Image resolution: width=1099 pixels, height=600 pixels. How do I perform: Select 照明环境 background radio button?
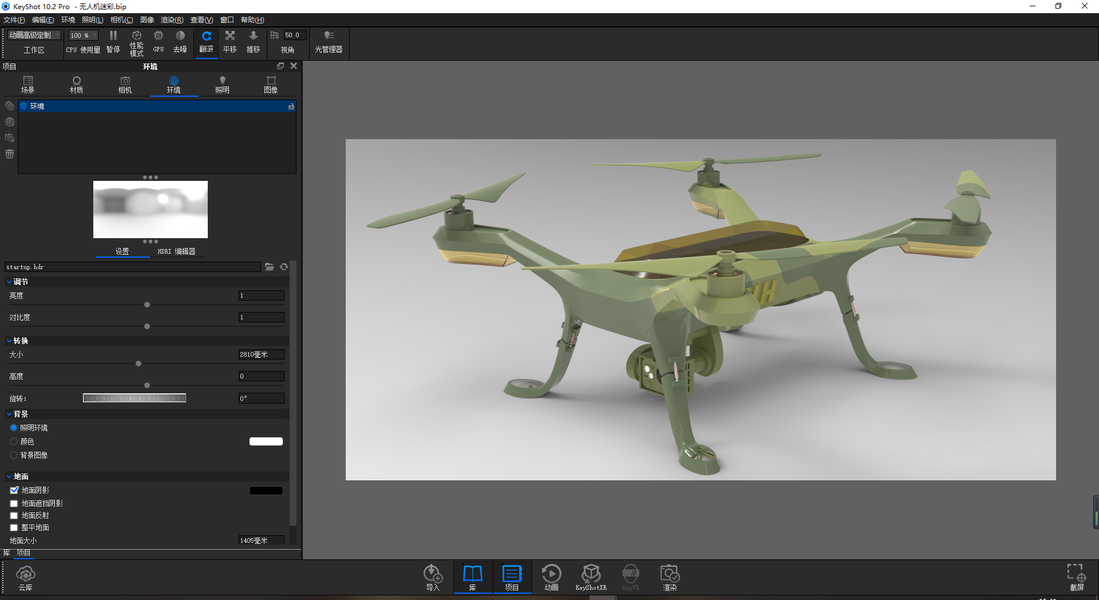[13, 428]
